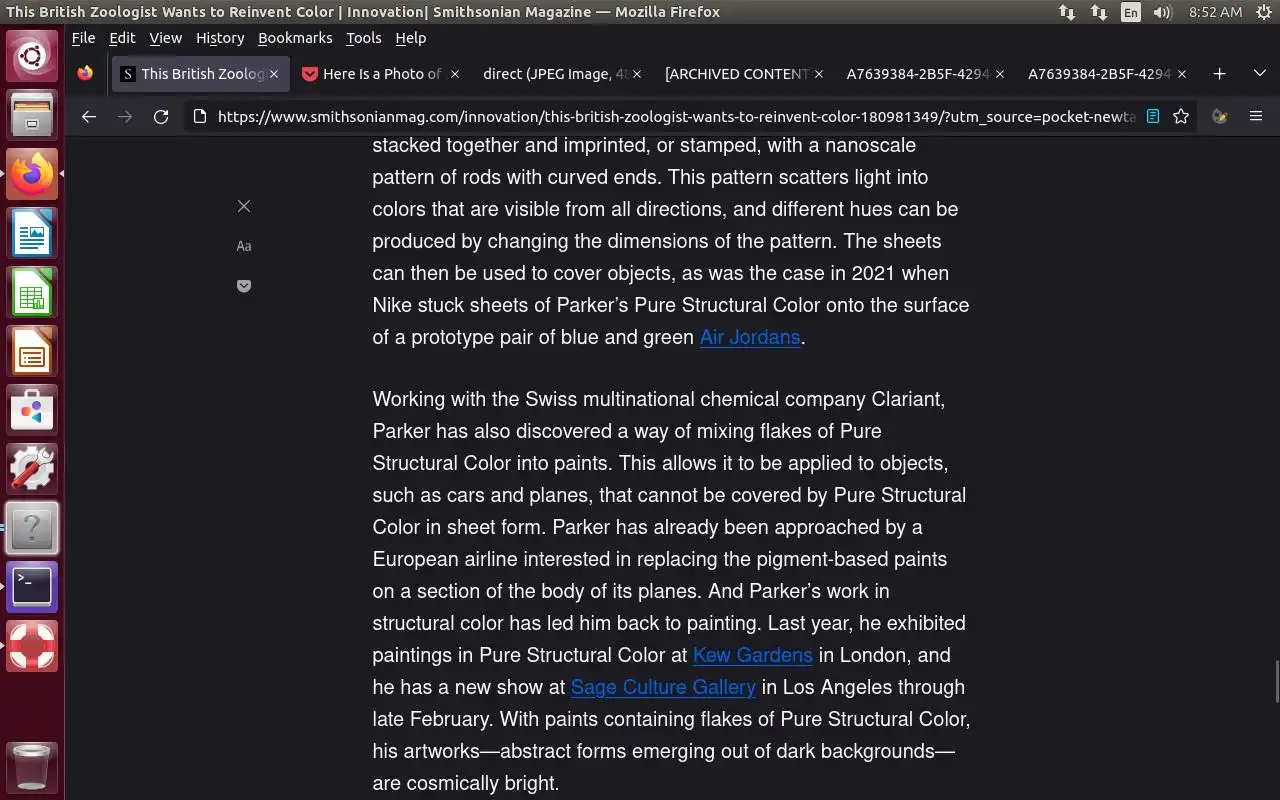
Task: Open reader view type controls (Aa)
Action: click(x=244, y=246)
